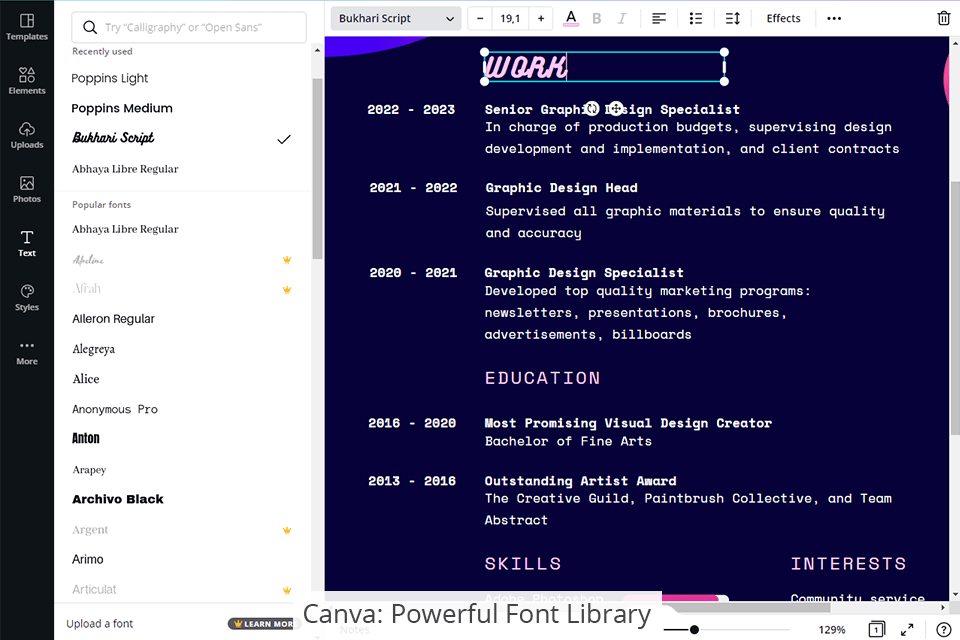960x640 pixels.
Task: Open the Photos panel
Action: click(x=27, y=190)
